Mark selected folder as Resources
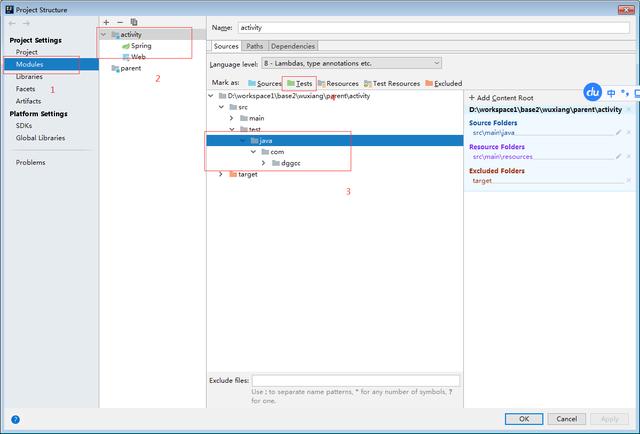Viewport: 640px width, 434px height. [x=338, y=83]
